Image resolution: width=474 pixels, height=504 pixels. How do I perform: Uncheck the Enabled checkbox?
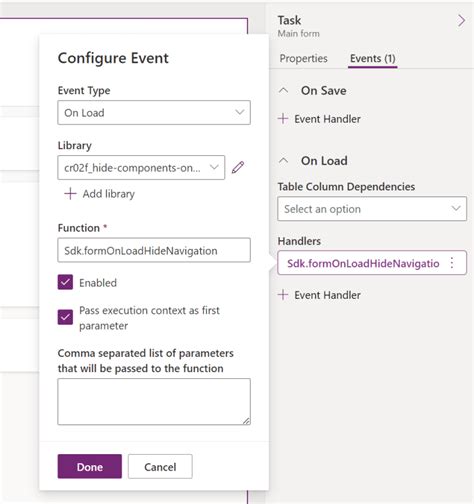point(65,282)
